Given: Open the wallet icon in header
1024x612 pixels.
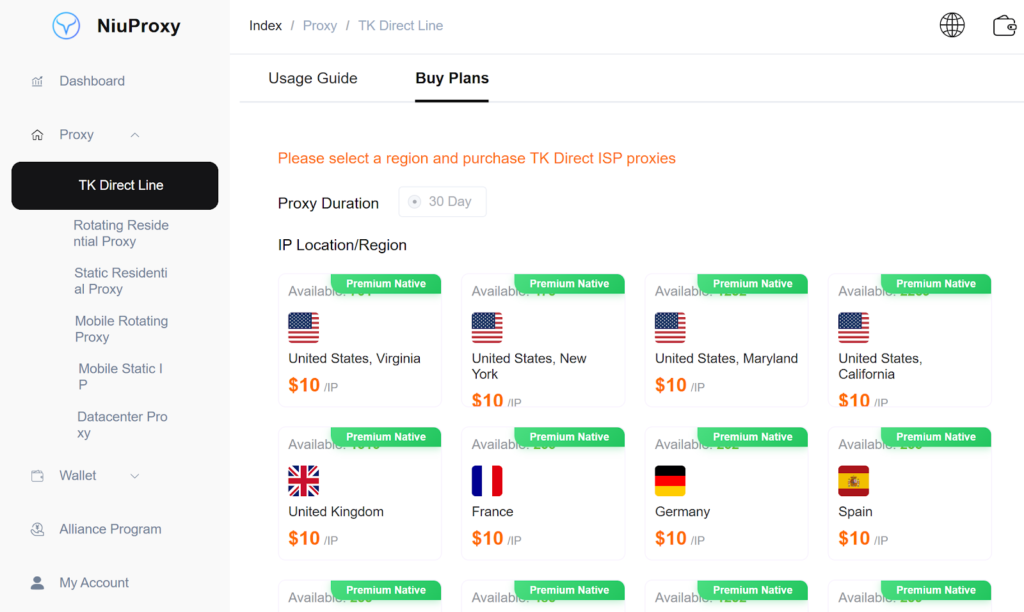Looking at the screenshot, I should [1004, 25].
